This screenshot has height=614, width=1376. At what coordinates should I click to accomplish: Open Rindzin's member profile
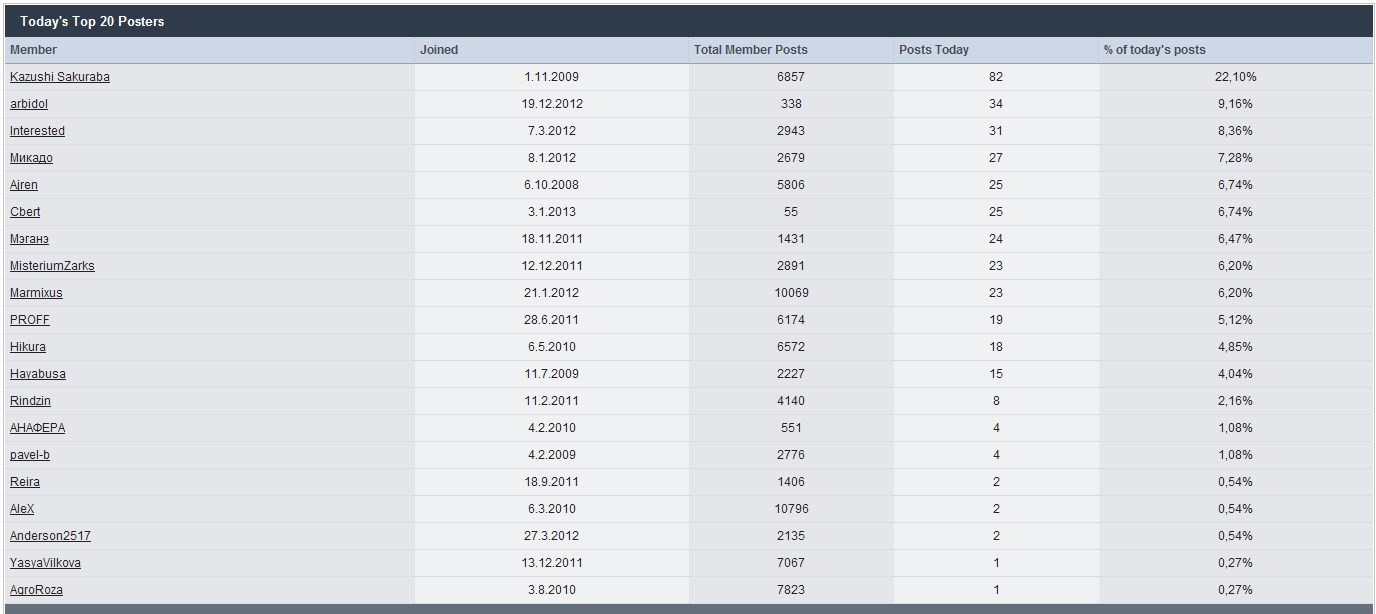[30, 401]
